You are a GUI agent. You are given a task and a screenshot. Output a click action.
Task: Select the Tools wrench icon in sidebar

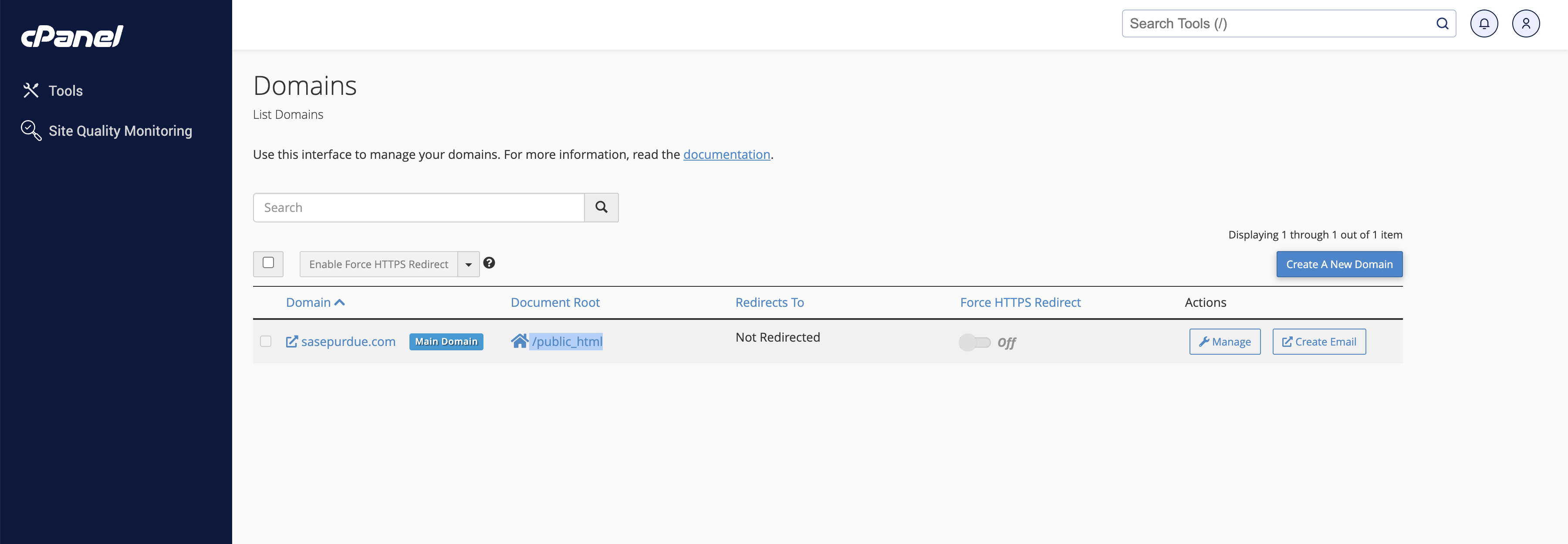point(30,90)
